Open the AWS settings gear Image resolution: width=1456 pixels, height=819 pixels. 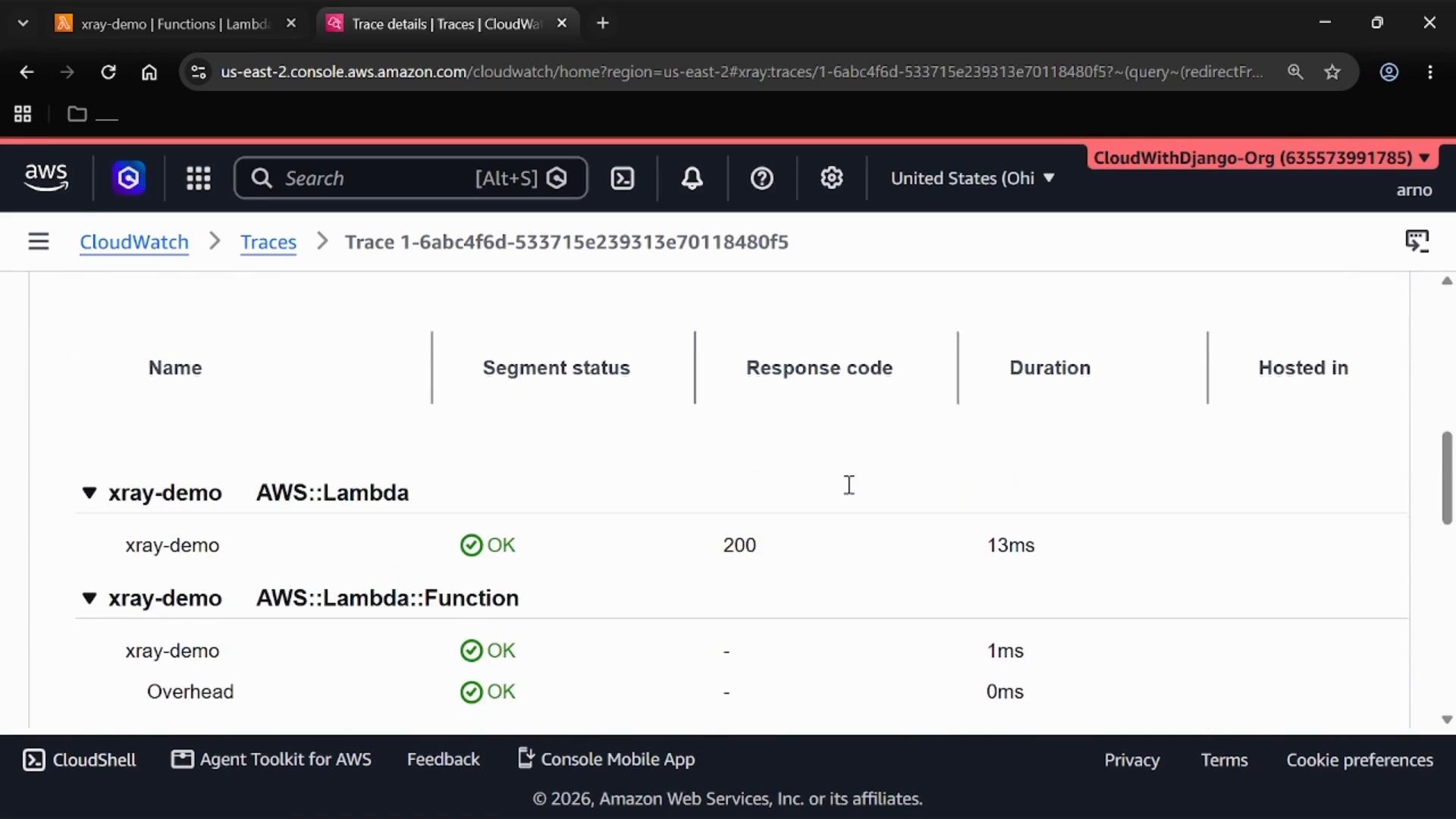tap(832, 178)
